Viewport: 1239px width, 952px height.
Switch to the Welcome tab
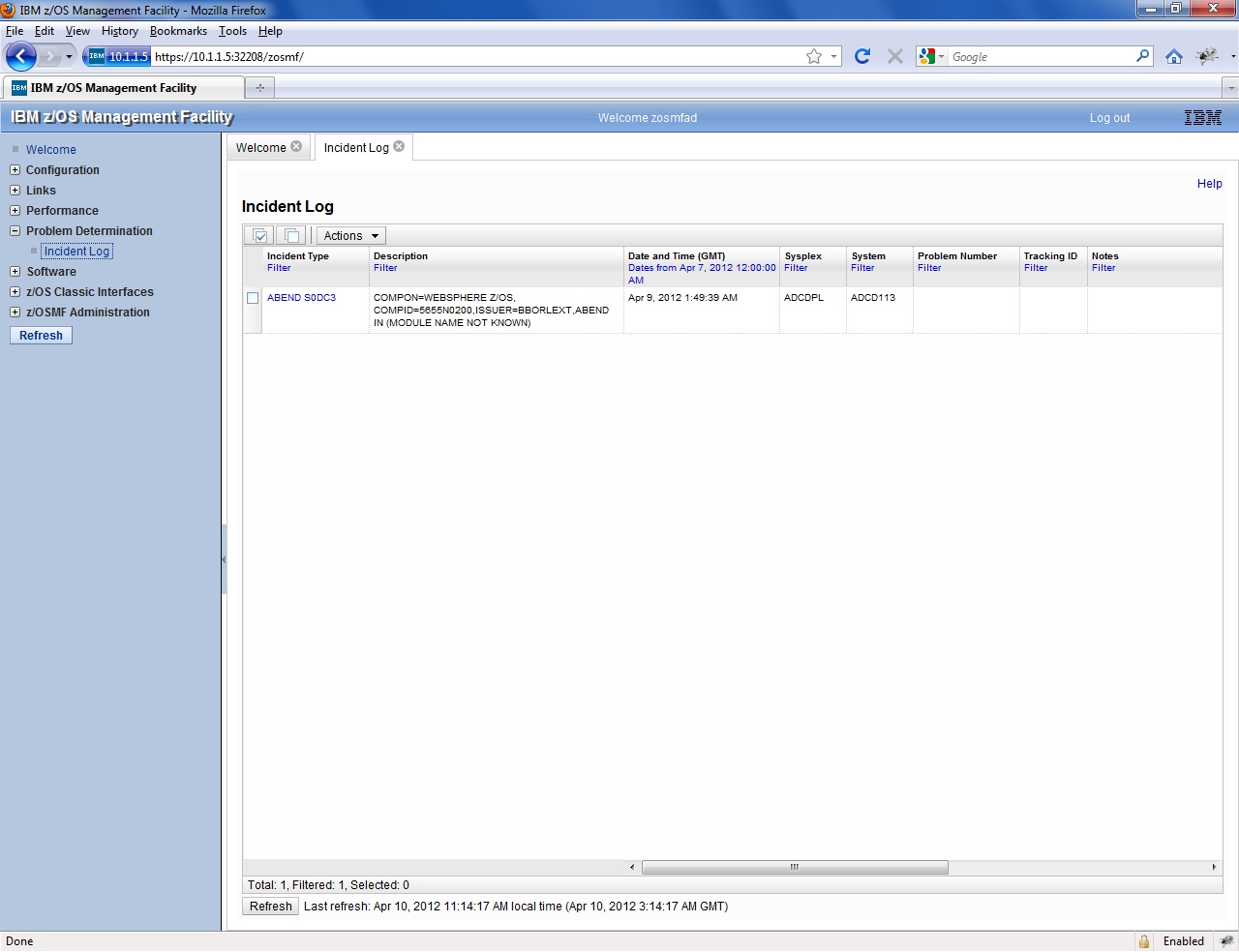coord(260,148)
